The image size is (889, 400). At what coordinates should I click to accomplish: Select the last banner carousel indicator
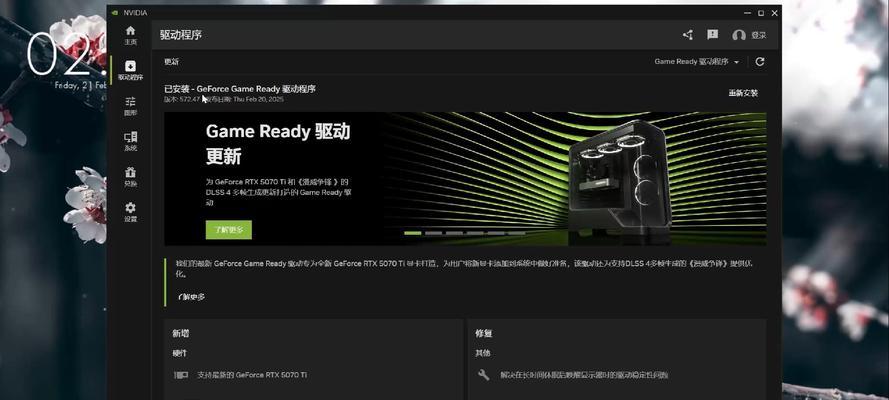(x=517, y=233)
